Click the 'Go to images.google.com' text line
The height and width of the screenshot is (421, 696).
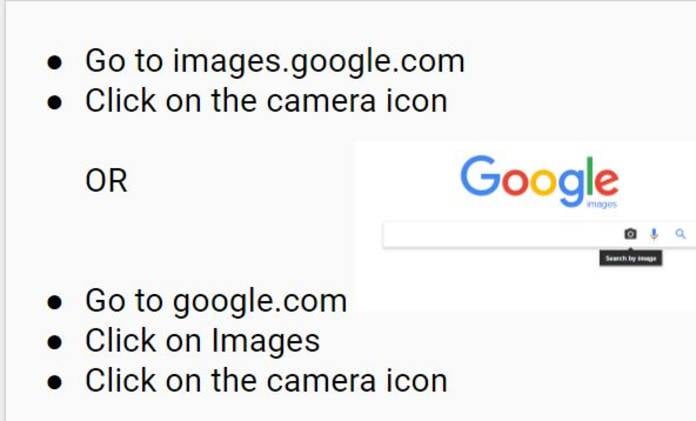click(274, 61)
